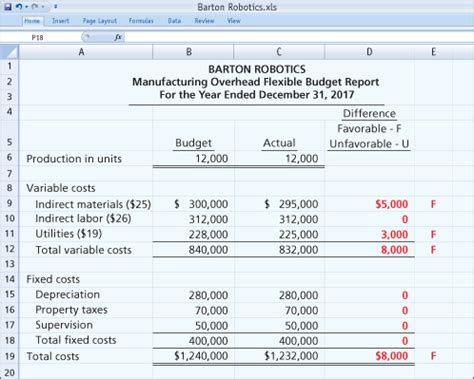474x379 pixels.
Task: Select the Total costs label cell
Action: (x=53, y=356)
